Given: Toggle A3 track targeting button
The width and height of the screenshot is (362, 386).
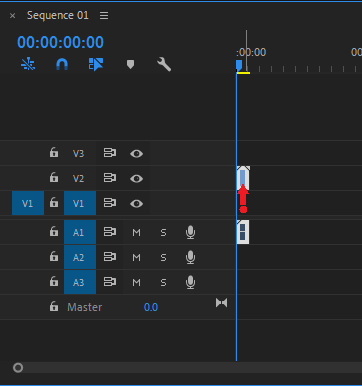Looking at the screenshot, I should tap(80, 282).
